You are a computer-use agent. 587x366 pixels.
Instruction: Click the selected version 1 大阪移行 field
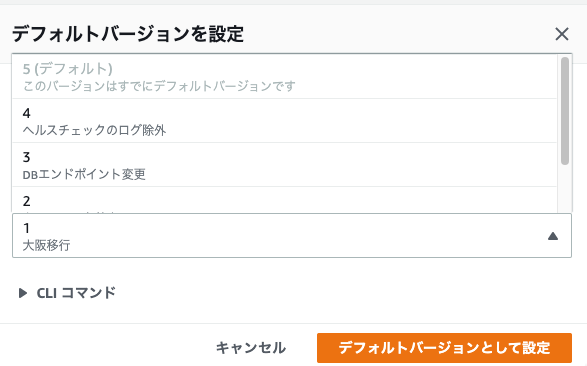pos(292,236)
